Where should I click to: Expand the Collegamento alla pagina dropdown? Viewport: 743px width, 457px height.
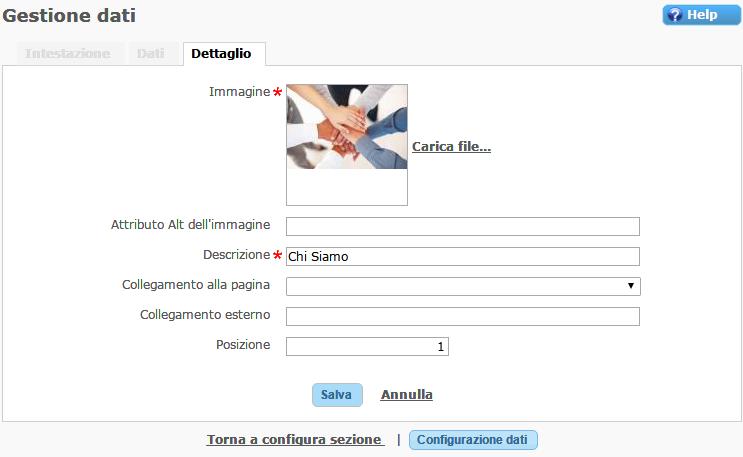click(462, 286)
